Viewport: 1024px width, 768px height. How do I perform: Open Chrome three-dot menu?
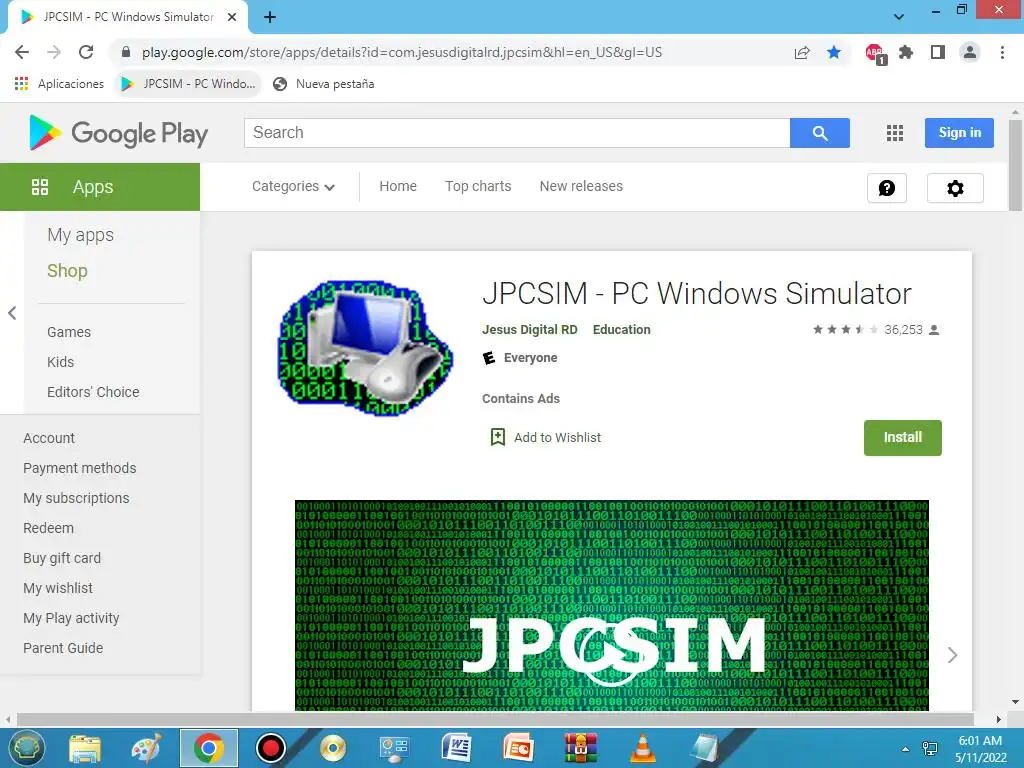pos(1002,52)
